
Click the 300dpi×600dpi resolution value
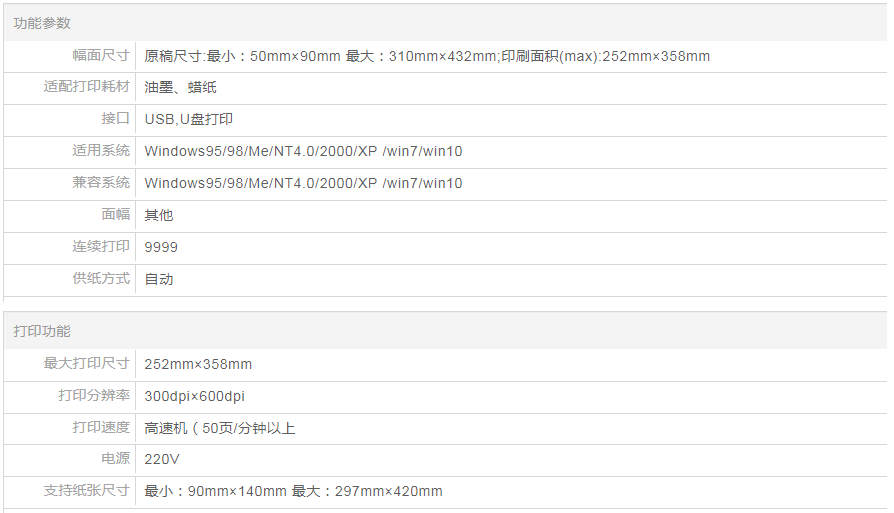[x=194, y=396]
